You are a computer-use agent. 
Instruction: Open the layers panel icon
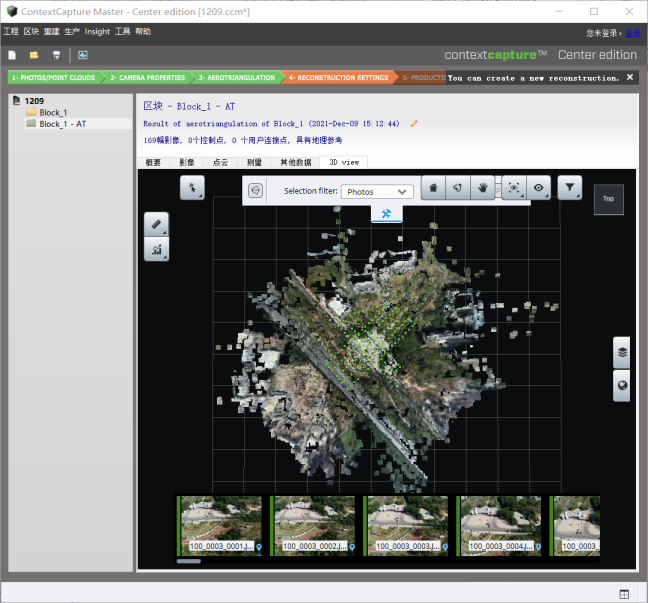click(621, 352)
